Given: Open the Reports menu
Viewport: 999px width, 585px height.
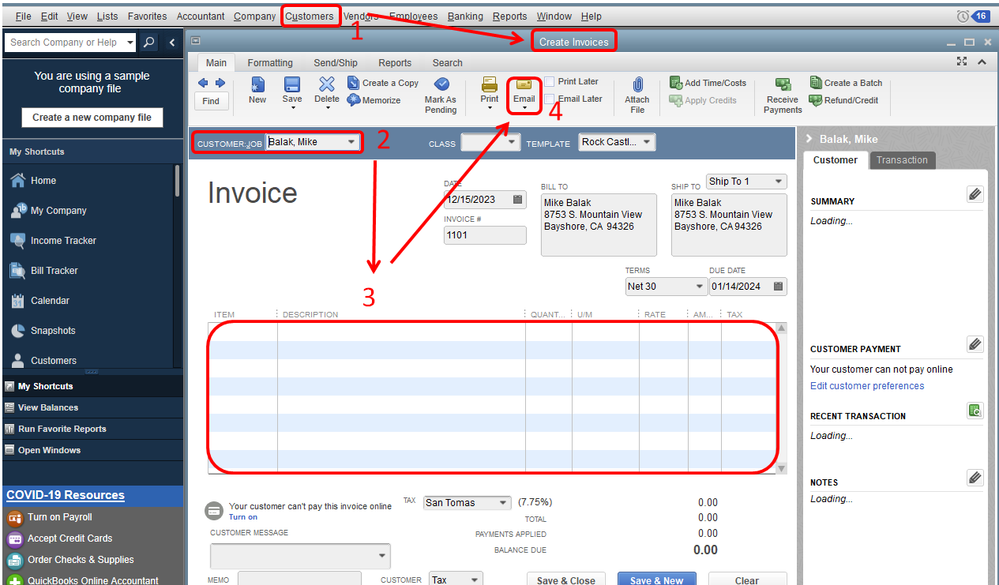Looking at the screenshot, I should [x=510, y=16].
